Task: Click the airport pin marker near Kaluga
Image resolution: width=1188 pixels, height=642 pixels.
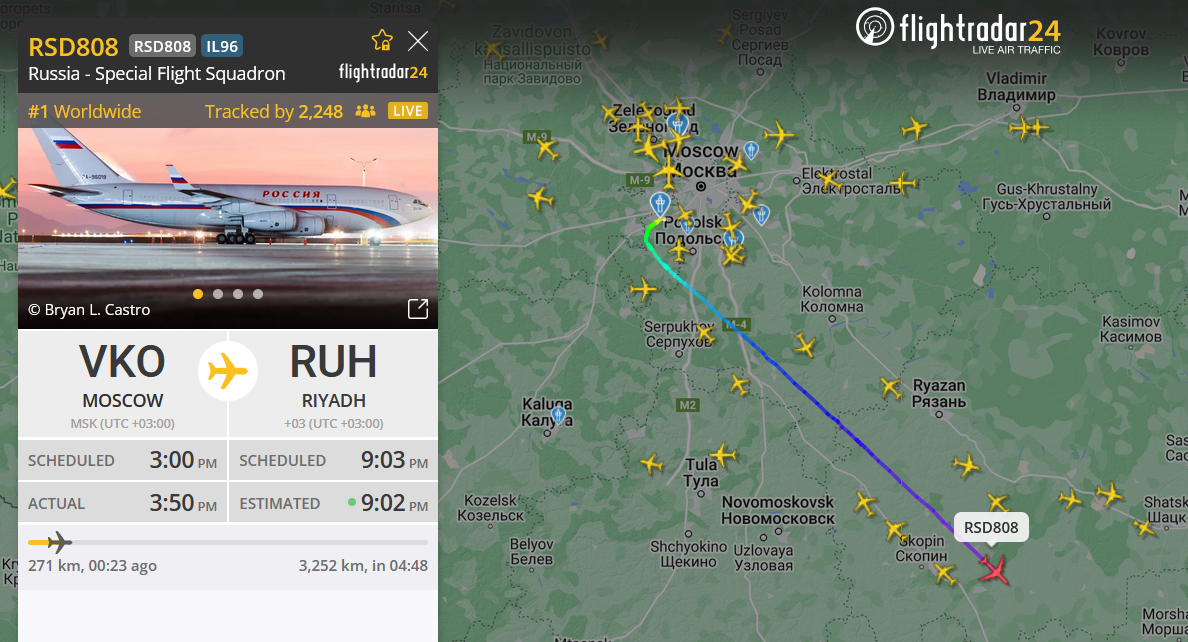Action: tap(558, 415)
